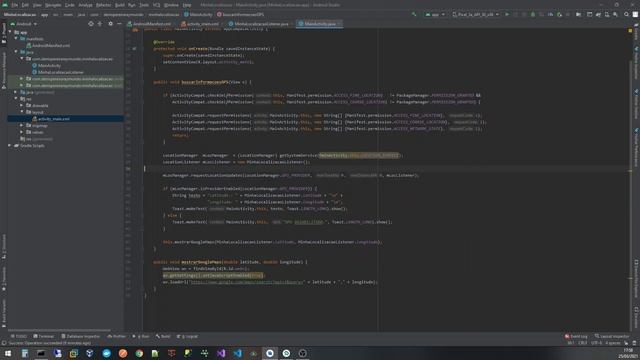
Task: Open the Pixel device selector dropdown
Action: [x=476, y=14]
